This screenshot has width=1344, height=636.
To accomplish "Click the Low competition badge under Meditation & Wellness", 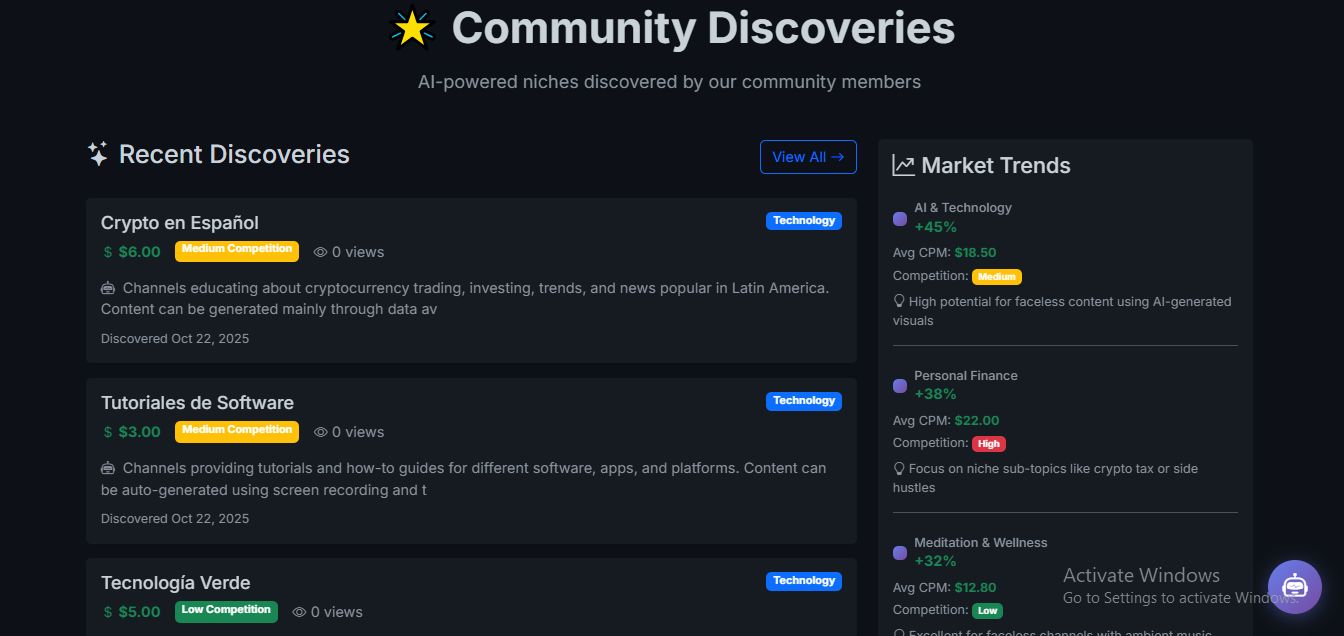I will 987,610.
